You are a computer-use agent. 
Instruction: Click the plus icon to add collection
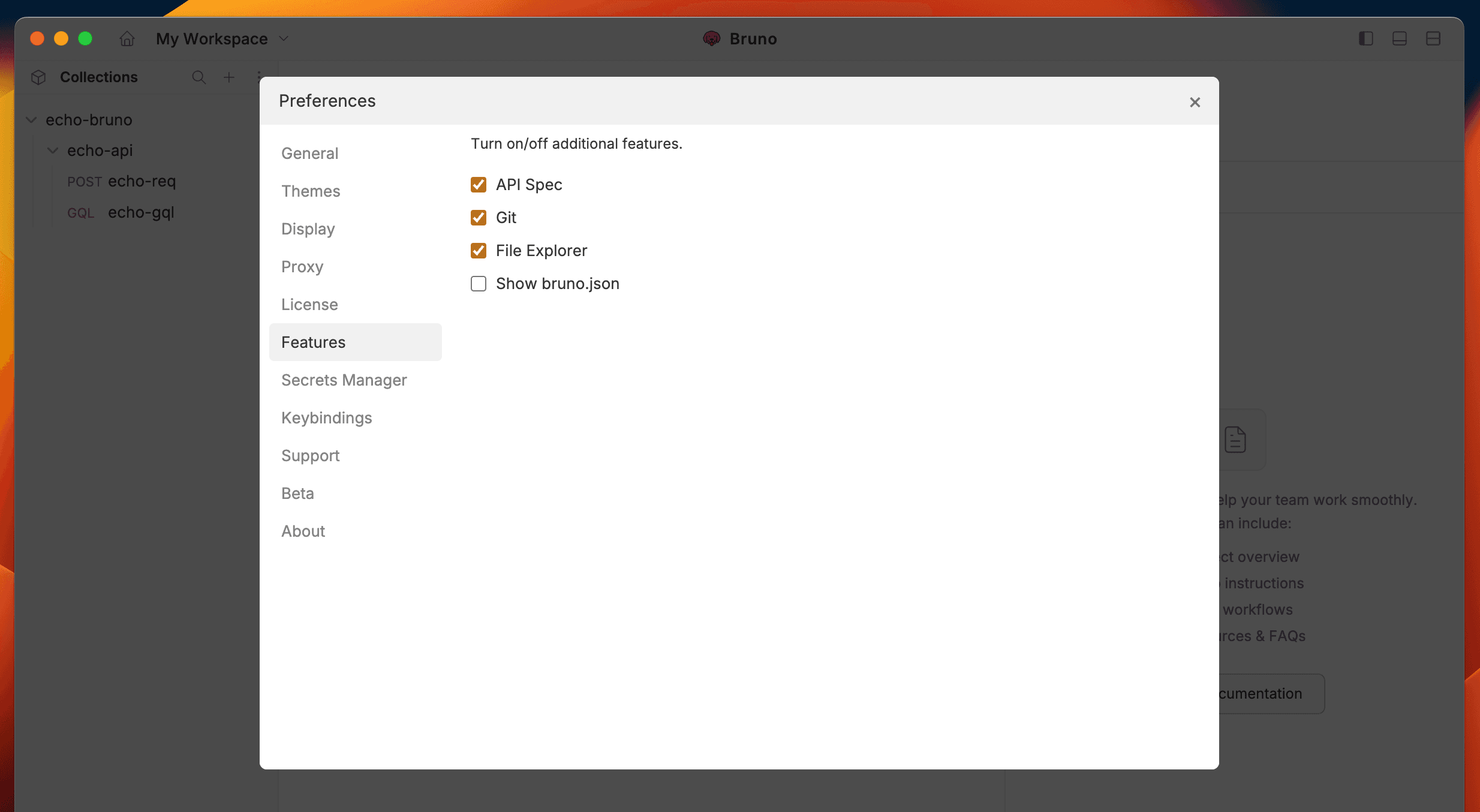coord(229,77)
